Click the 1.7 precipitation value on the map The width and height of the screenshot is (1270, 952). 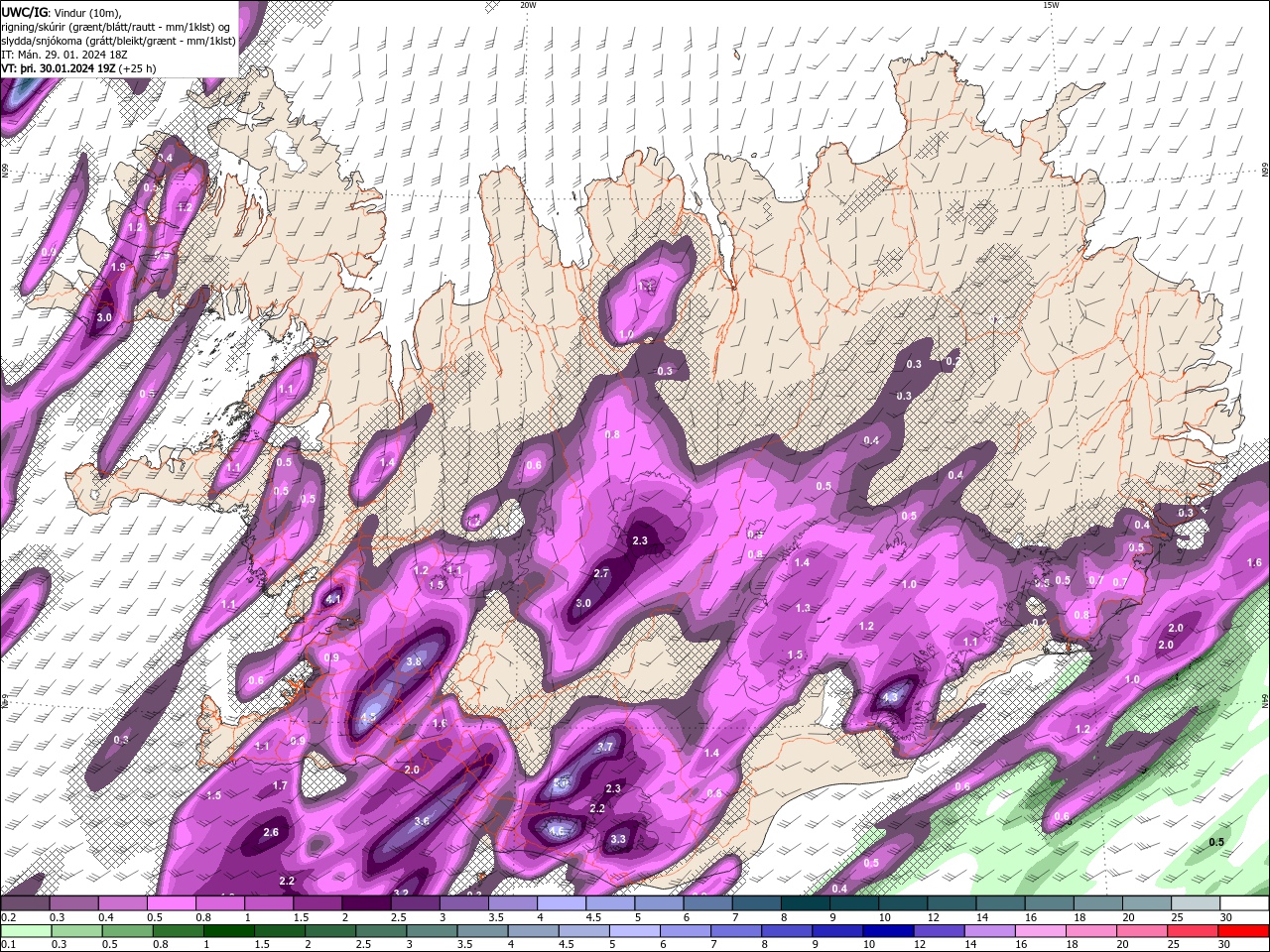coord(280,785)
